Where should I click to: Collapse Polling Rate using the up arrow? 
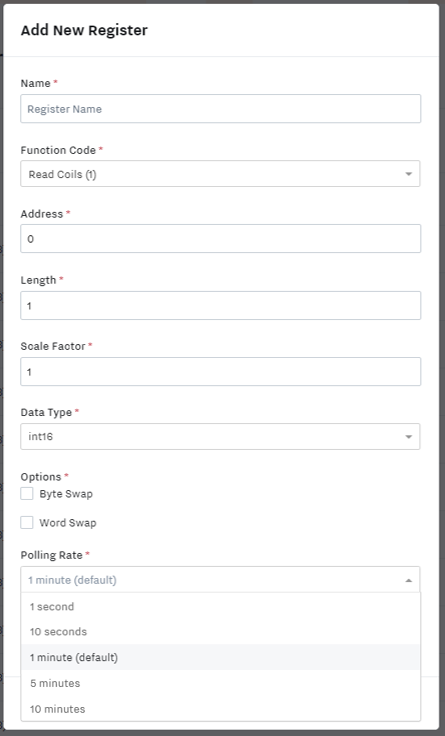(x=408, y=580)
